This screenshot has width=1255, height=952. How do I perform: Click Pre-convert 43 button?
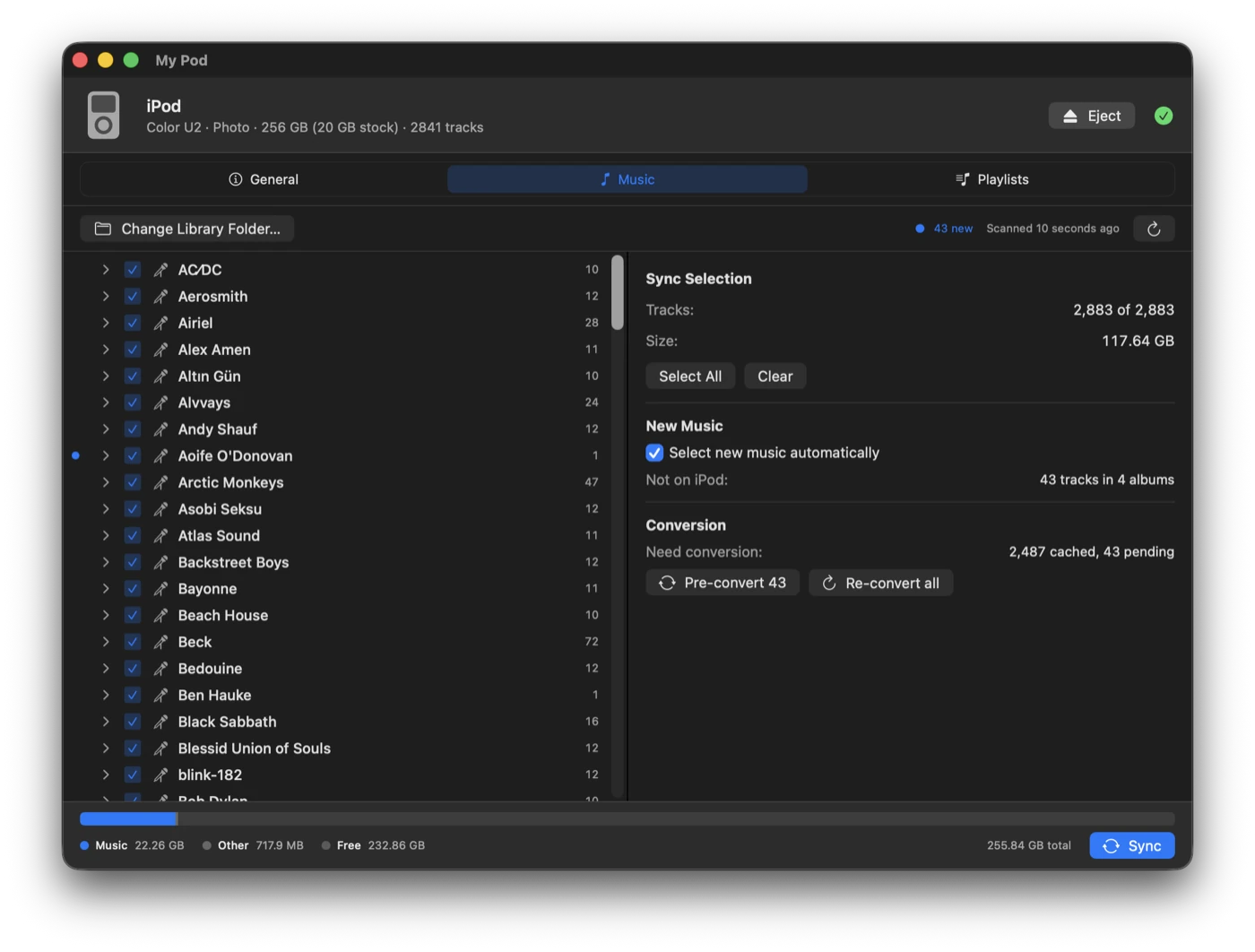(723, 583)
